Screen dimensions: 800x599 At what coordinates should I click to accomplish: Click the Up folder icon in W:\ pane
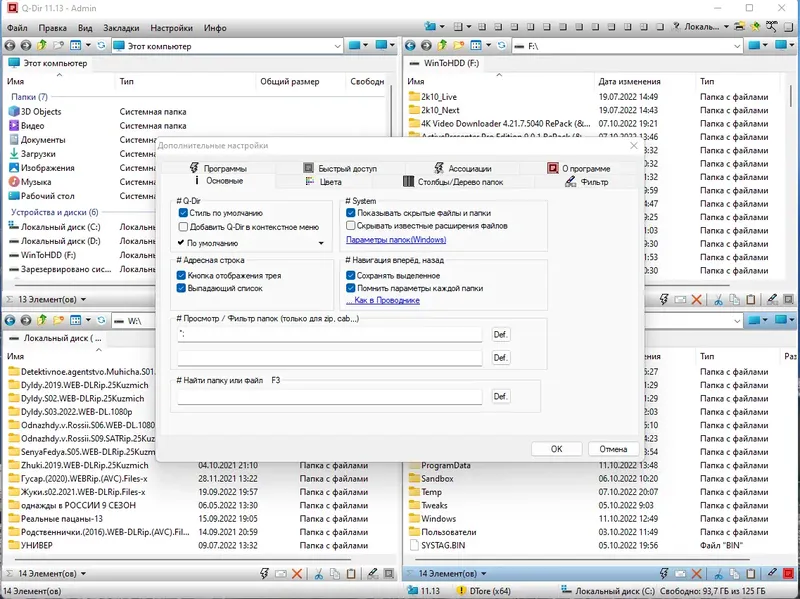[x=42, y=320]
